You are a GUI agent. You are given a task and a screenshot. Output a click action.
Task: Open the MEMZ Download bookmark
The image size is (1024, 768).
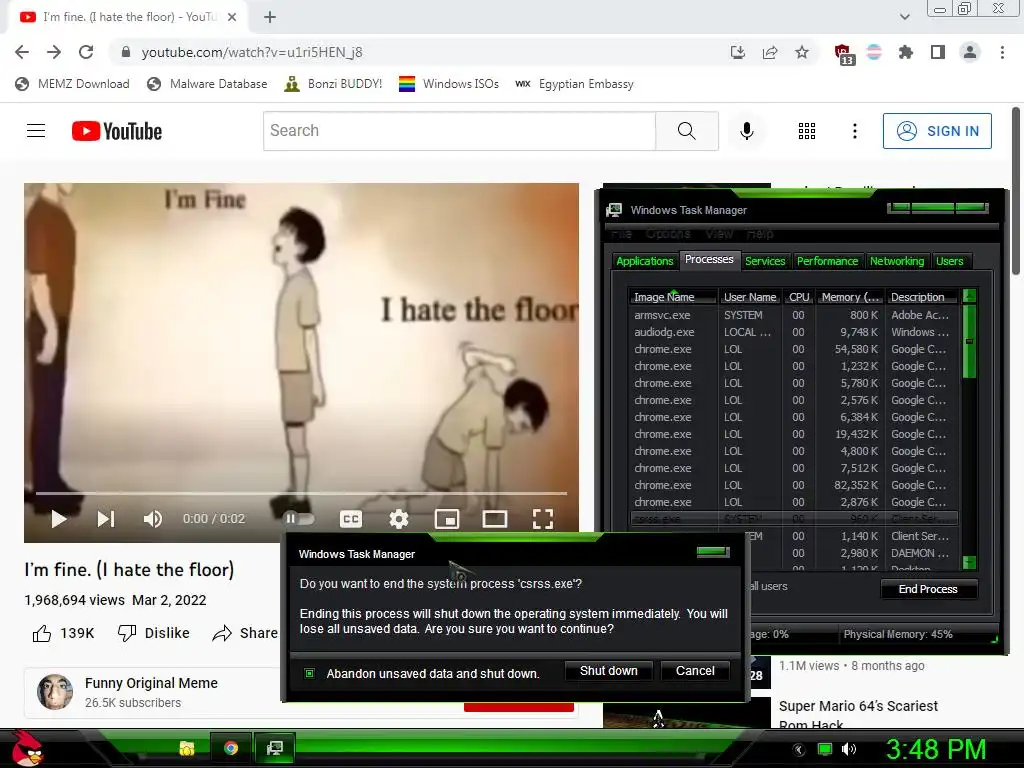tap(72, 84)
